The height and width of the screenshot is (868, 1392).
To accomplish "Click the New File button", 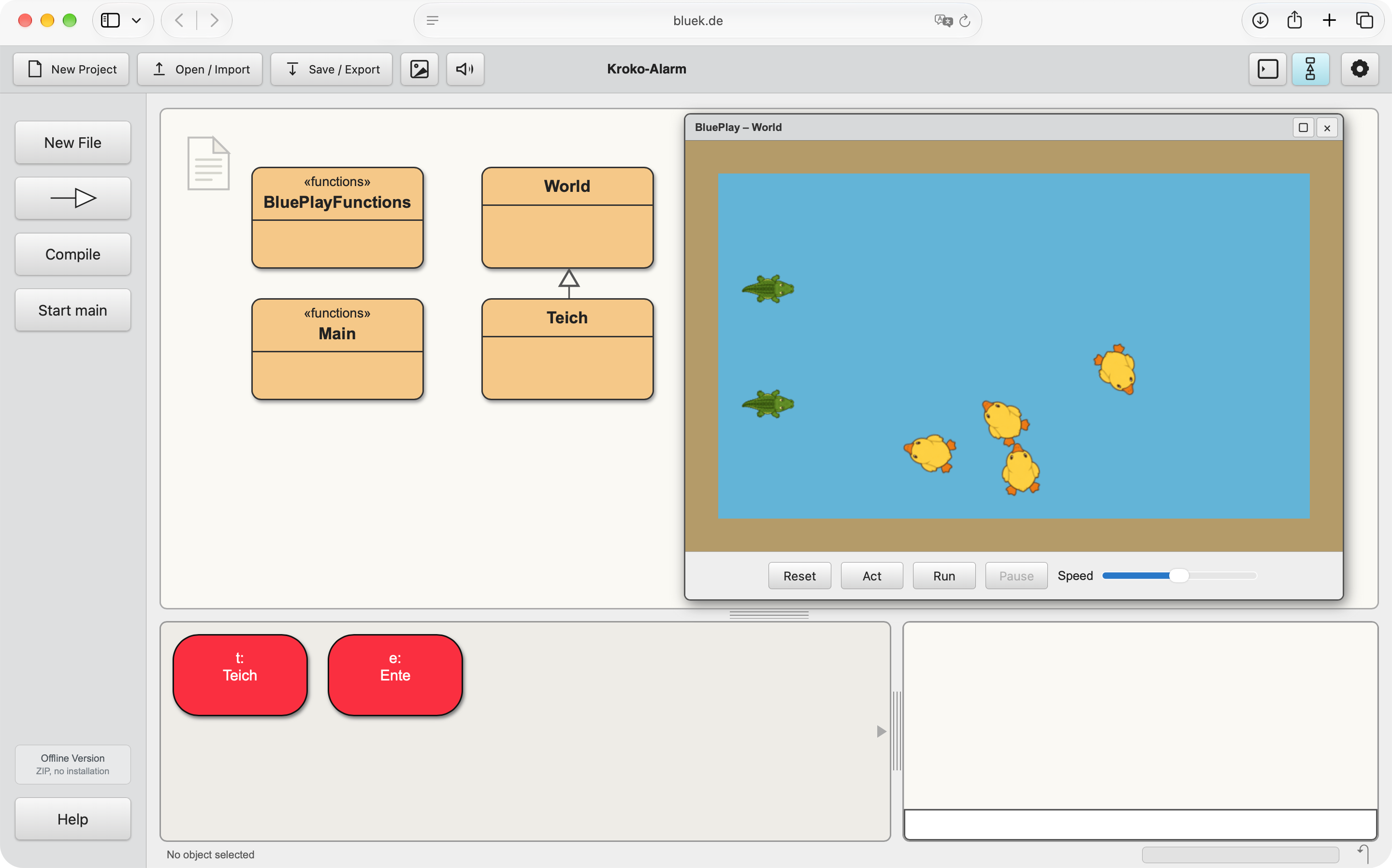I will coord(73,143).
